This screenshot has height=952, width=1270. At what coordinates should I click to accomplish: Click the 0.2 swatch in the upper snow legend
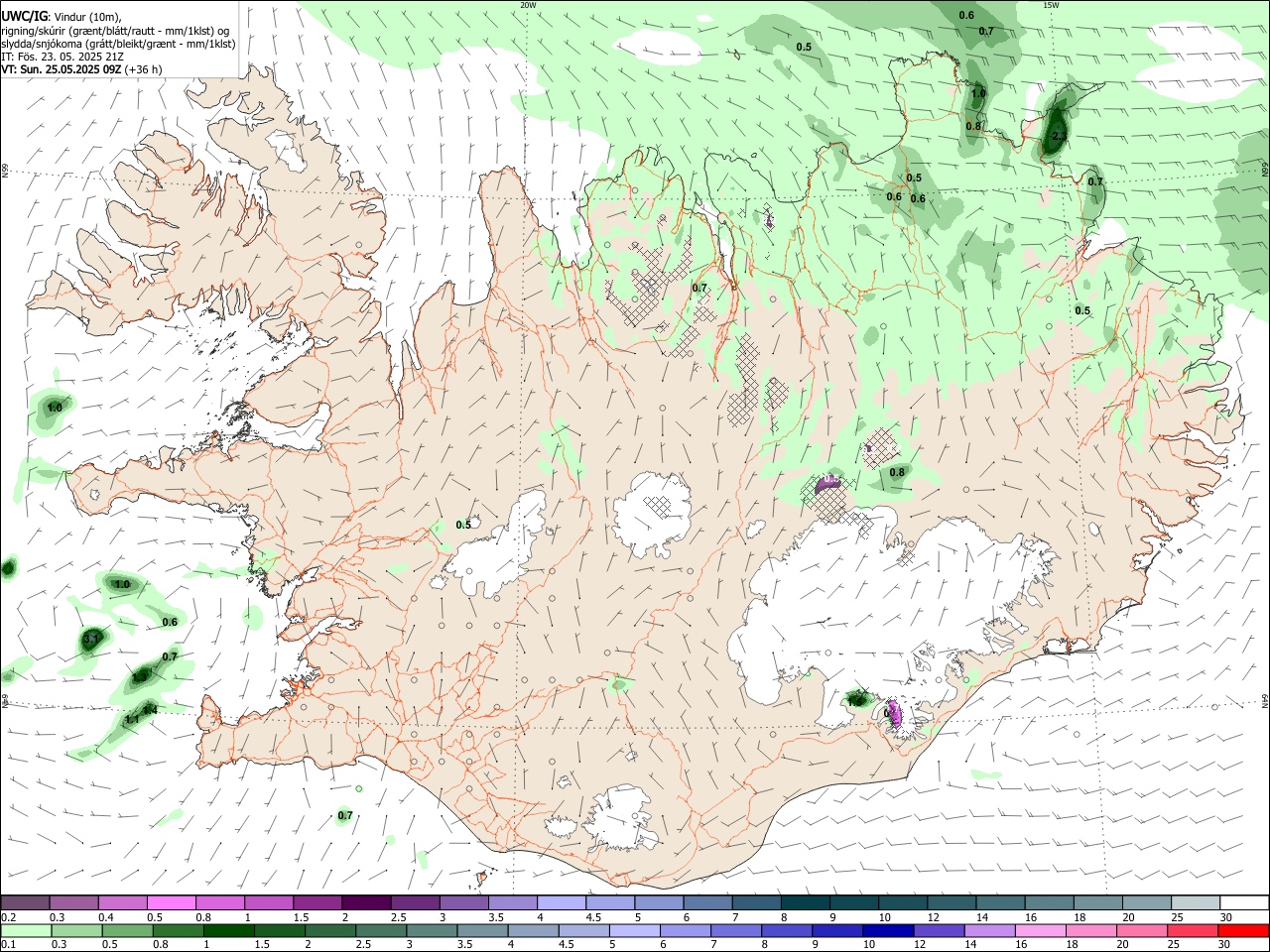click(x=25, y=902)
